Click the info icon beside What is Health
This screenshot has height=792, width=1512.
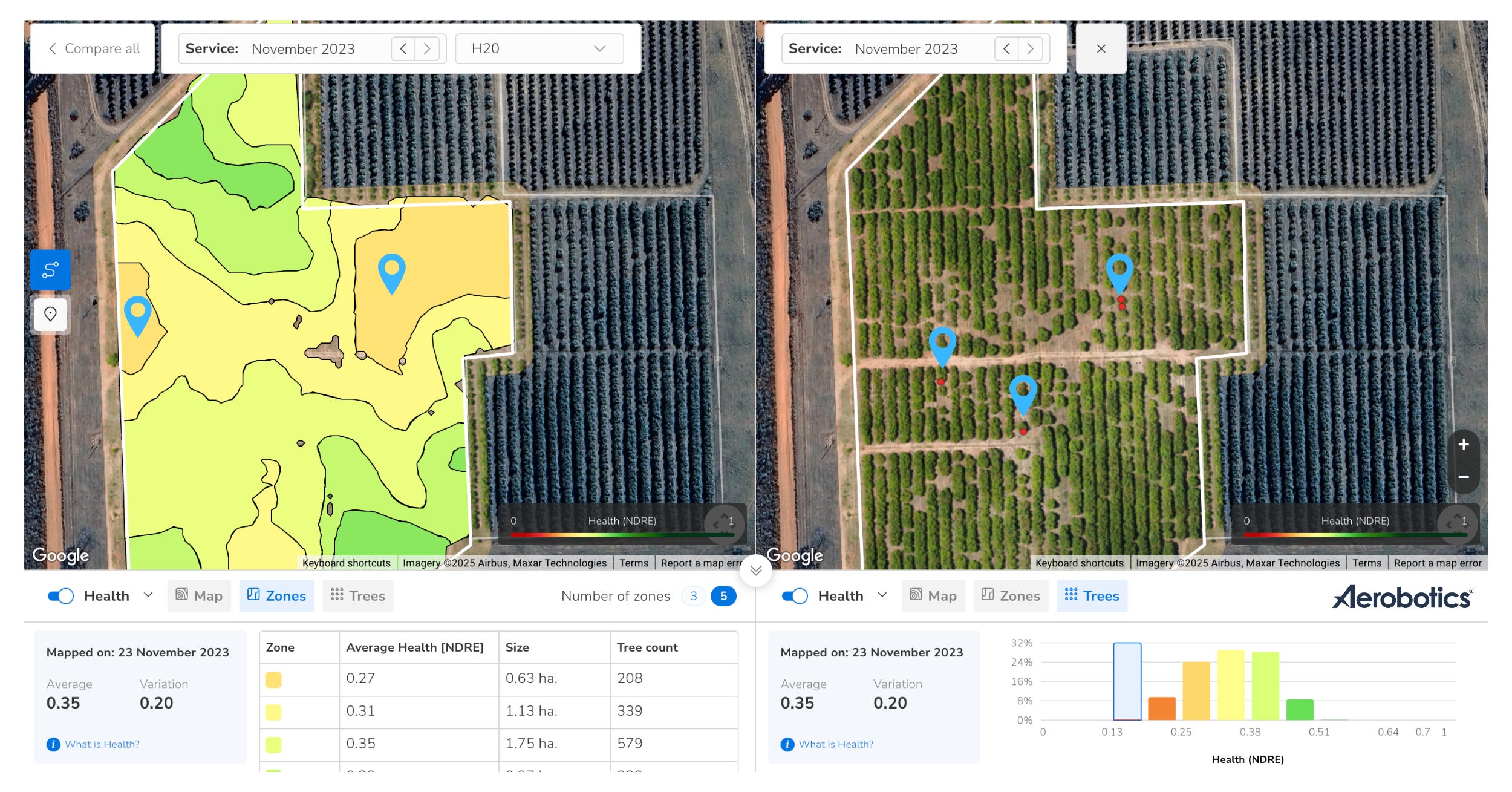pyautogui.click(x=53, y=744)
